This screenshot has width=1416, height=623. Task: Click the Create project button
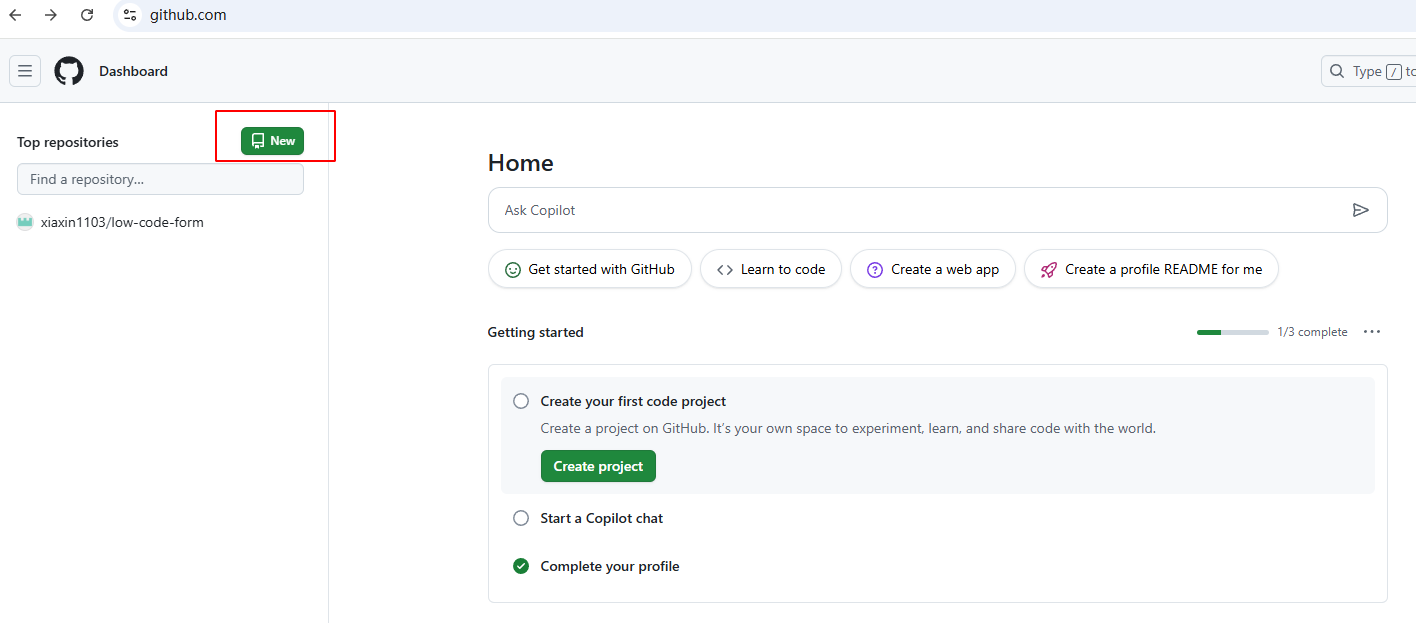(598, 466)
